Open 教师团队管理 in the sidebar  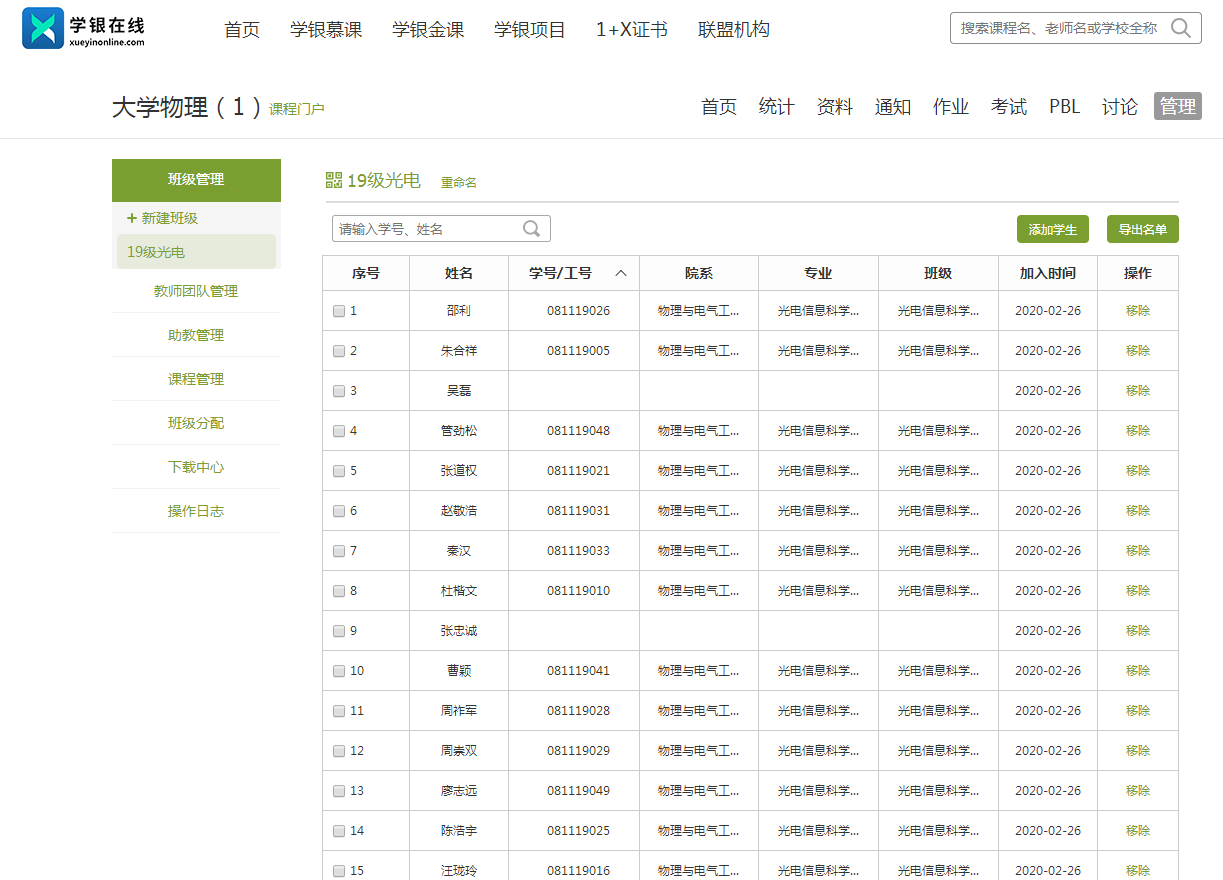pyautogui.click(x=196, y=291)
